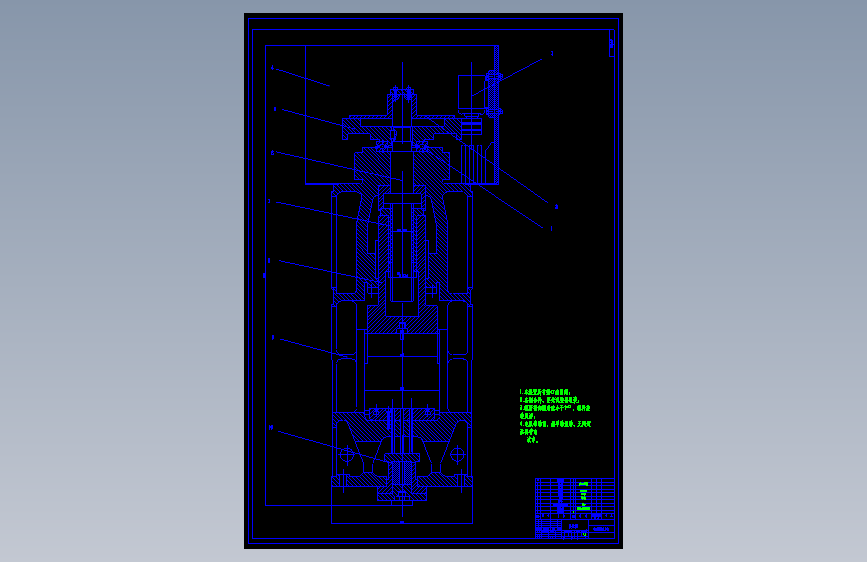Click the green technical notes text block
The image size is (867, 562).
click(x=555, y=416)
